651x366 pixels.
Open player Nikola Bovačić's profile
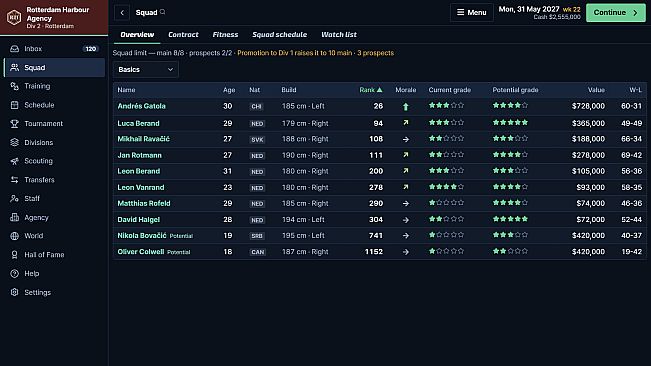[x=142, y=235]
